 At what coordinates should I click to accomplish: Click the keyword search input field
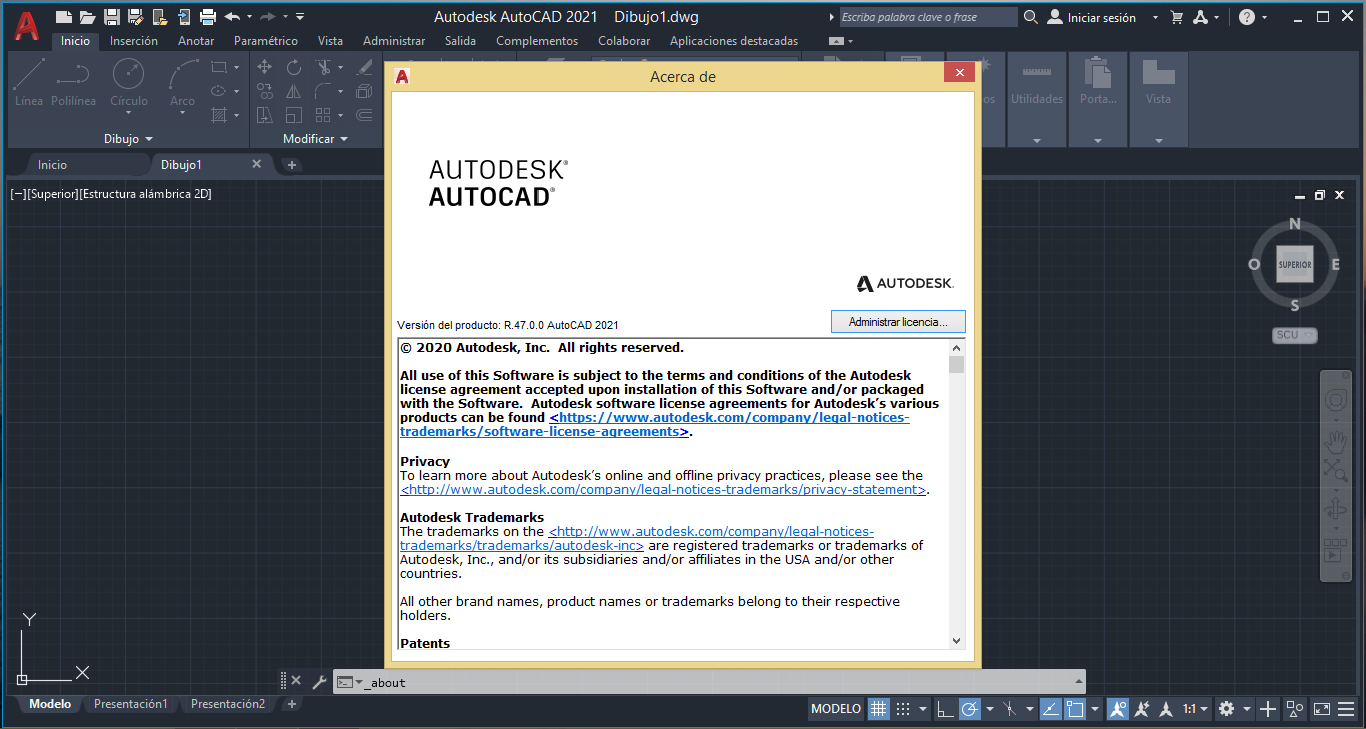tap(928, 17)
